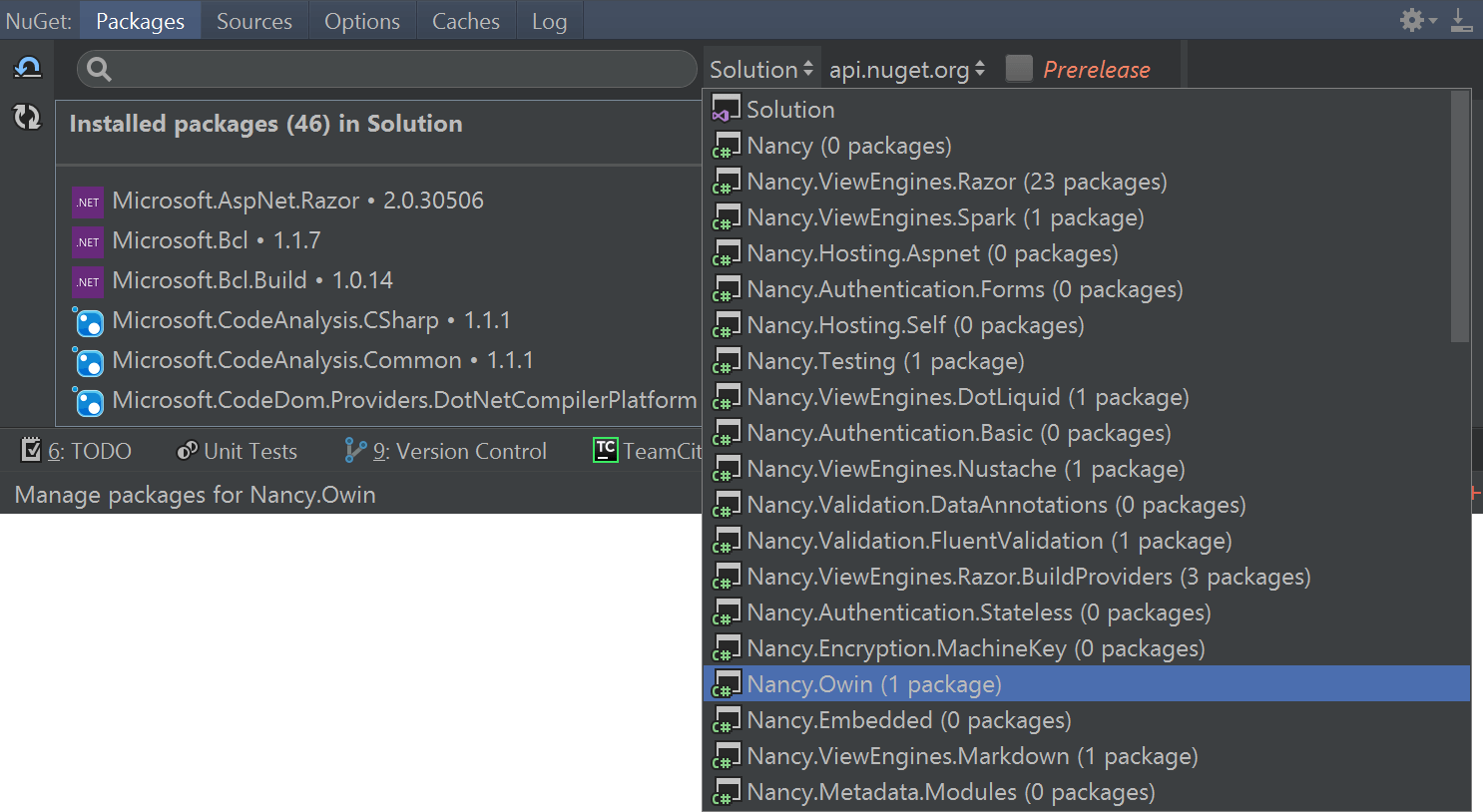Image resolution: width=1483 pixels, height=812 pixels.
Task: Click .NET icon beside Microsoft.Bcl 1.1.7
Action: tap(88, 242)
